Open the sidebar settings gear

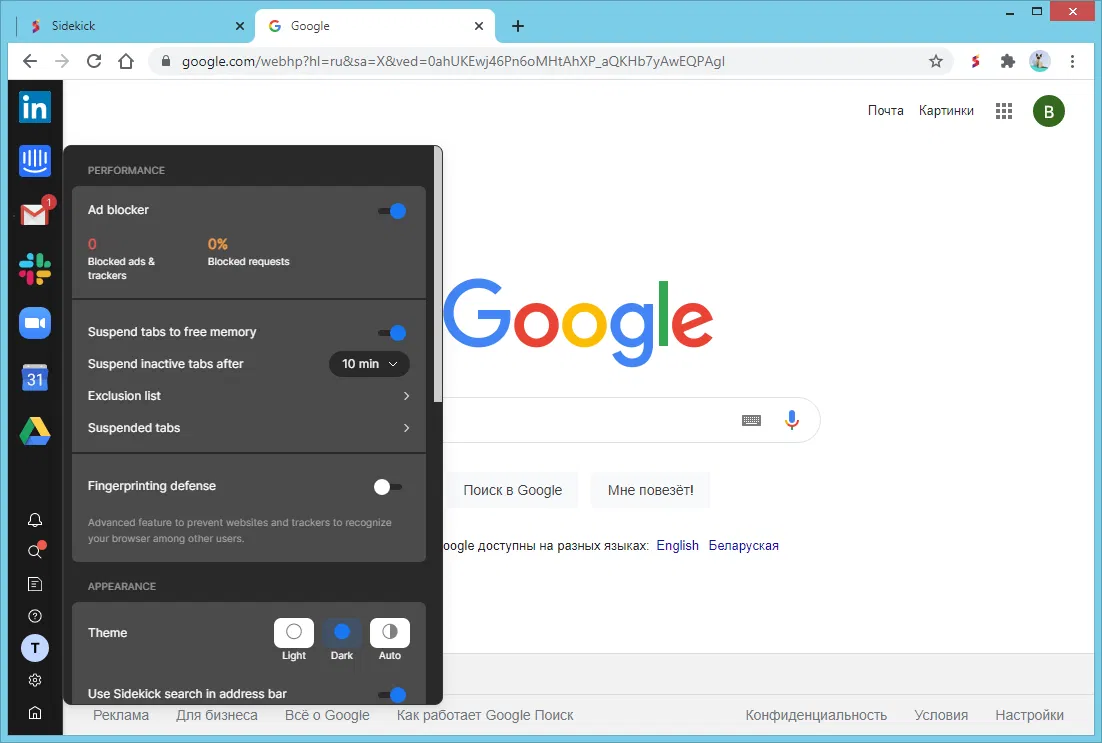coord(34,680)
